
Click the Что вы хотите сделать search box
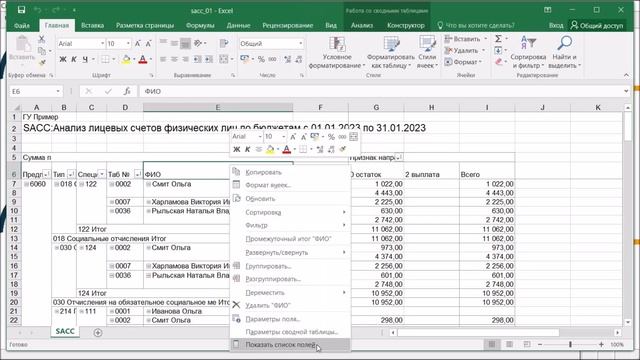click(476, 25)
